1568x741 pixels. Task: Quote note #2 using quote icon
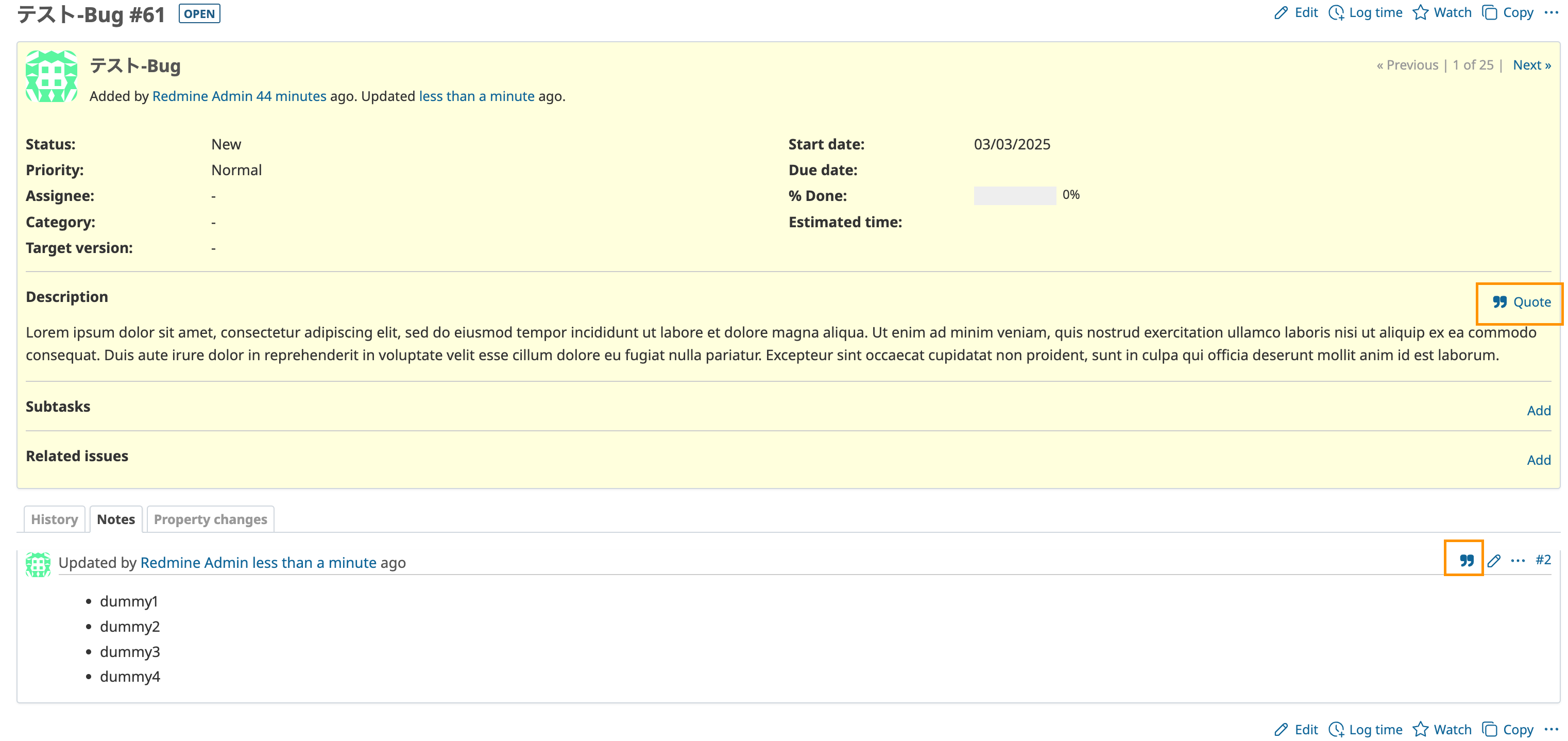point(1467,560)
